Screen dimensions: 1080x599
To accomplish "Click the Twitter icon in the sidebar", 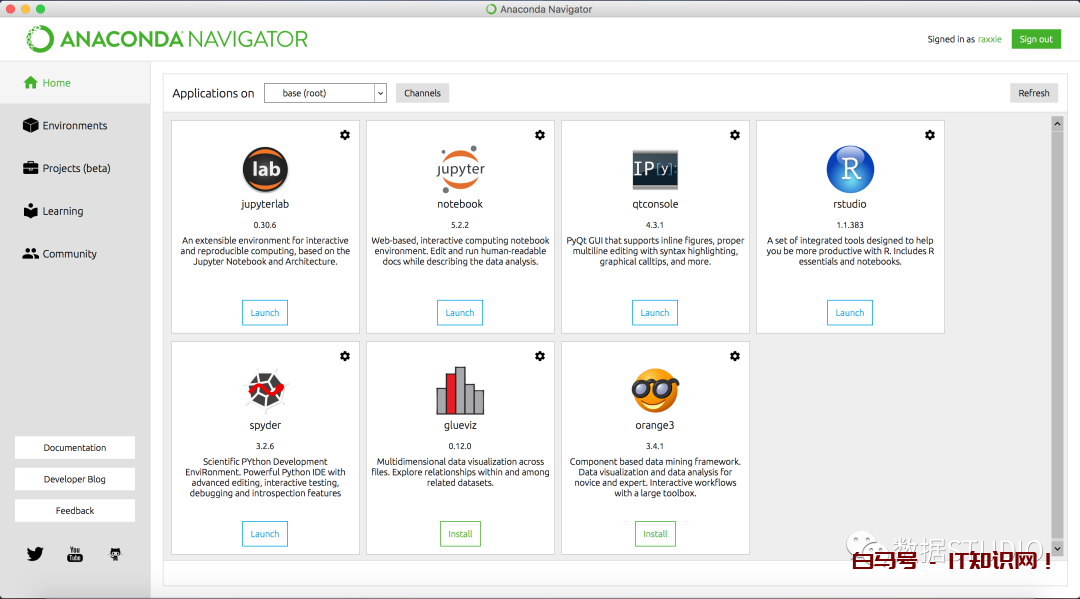I will pos(35,554).
